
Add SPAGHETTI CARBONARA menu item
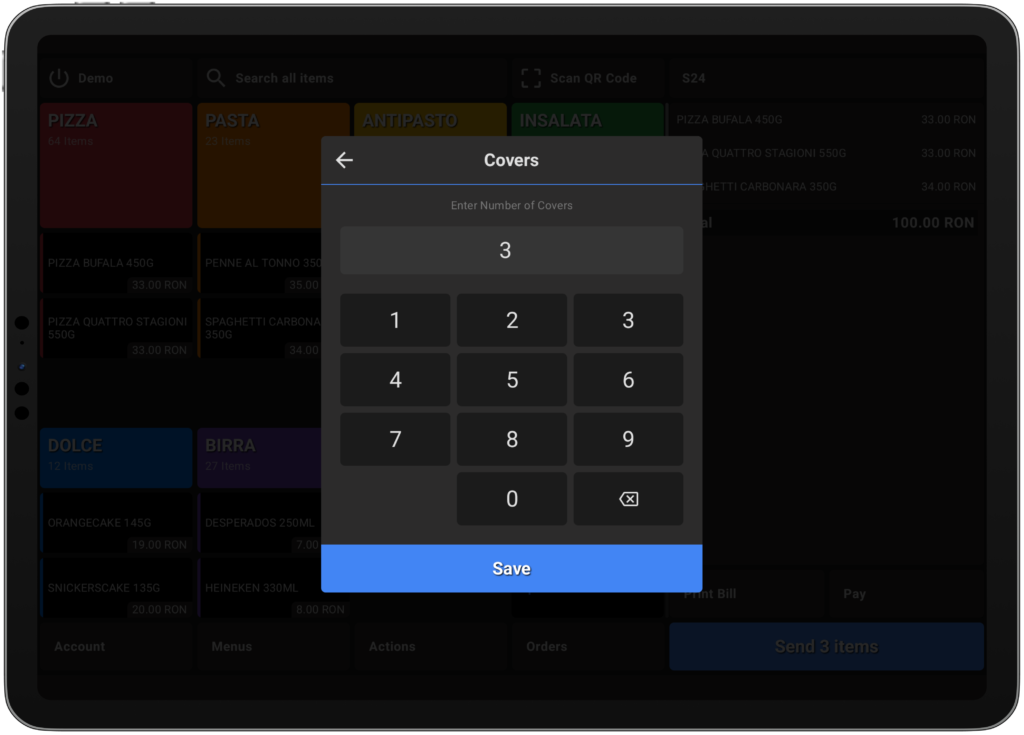pos(260,328)
